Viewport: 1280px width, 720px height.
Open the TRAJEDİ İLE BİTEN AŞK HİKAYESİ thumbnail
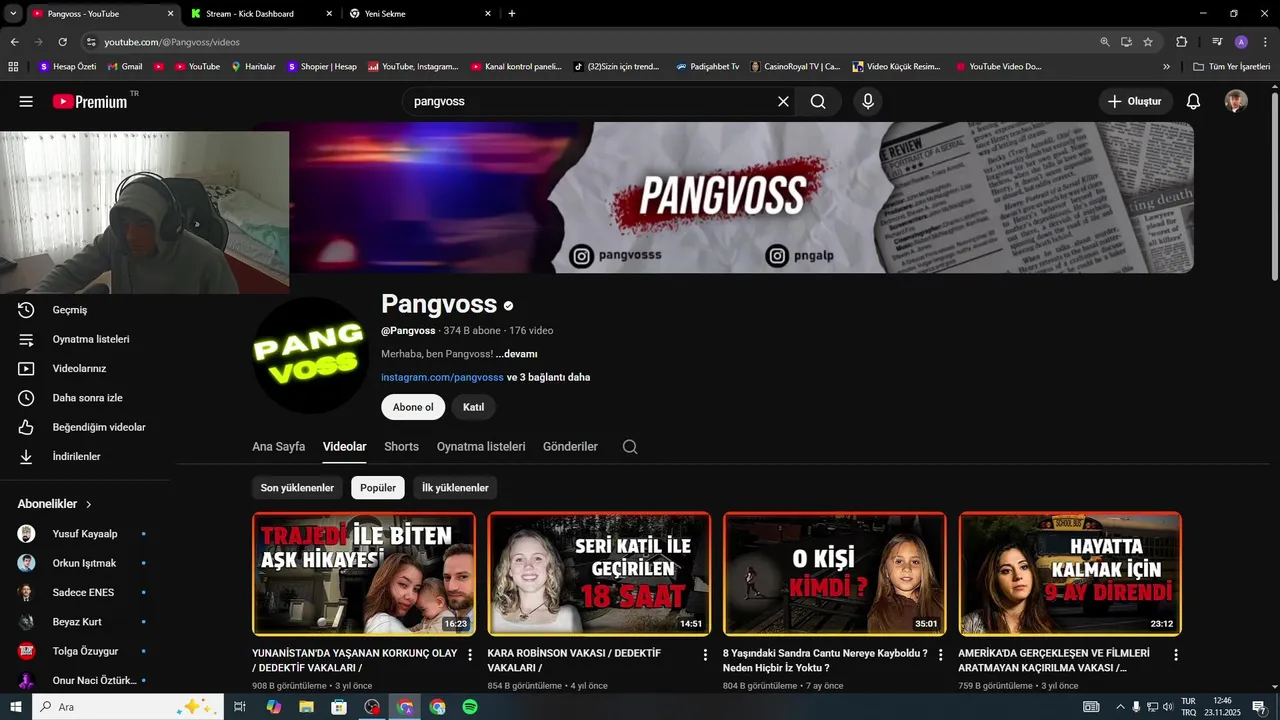coord(364,574)
